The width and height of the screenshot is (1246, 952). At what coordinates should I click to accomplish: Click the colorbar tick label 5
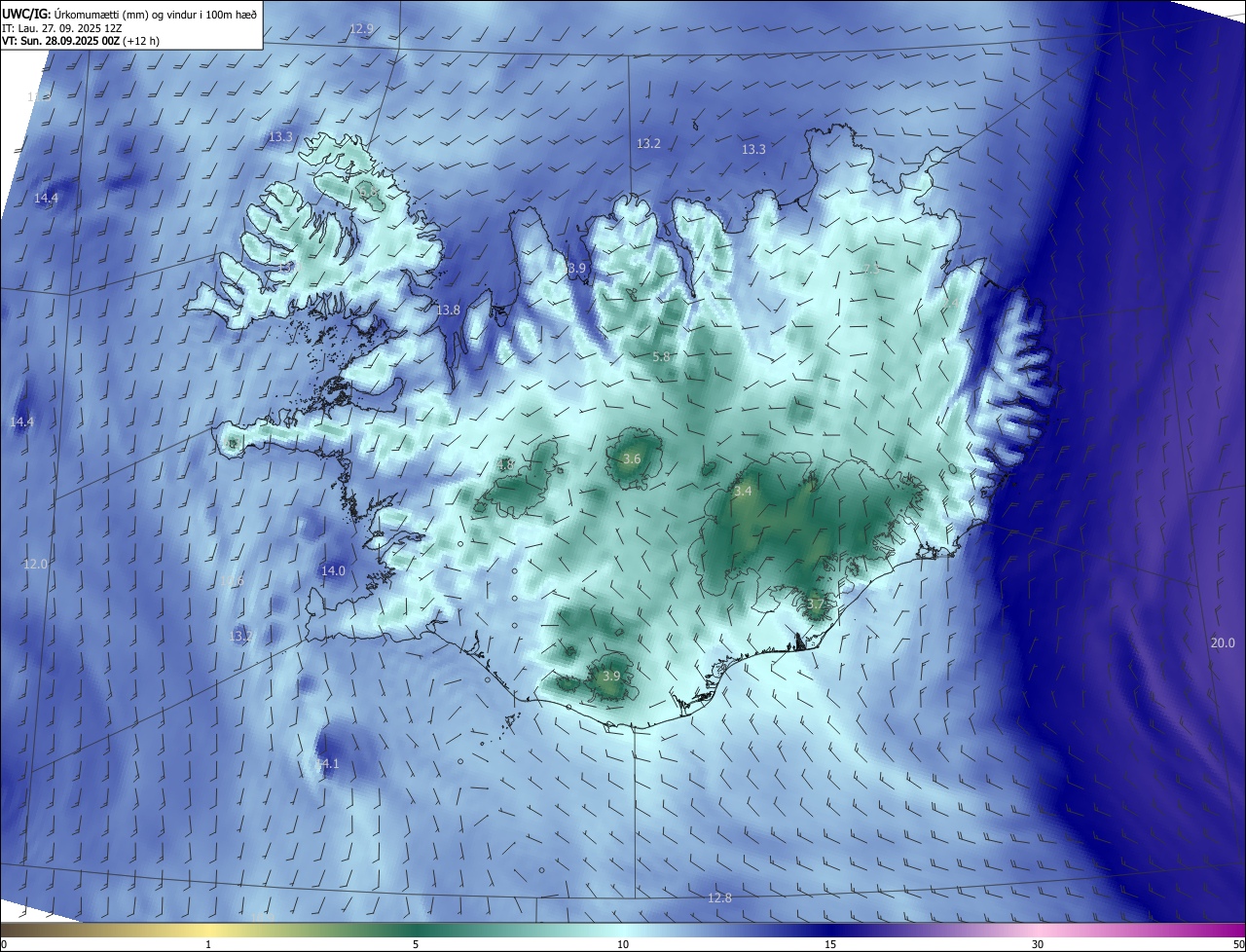point(416,944)
